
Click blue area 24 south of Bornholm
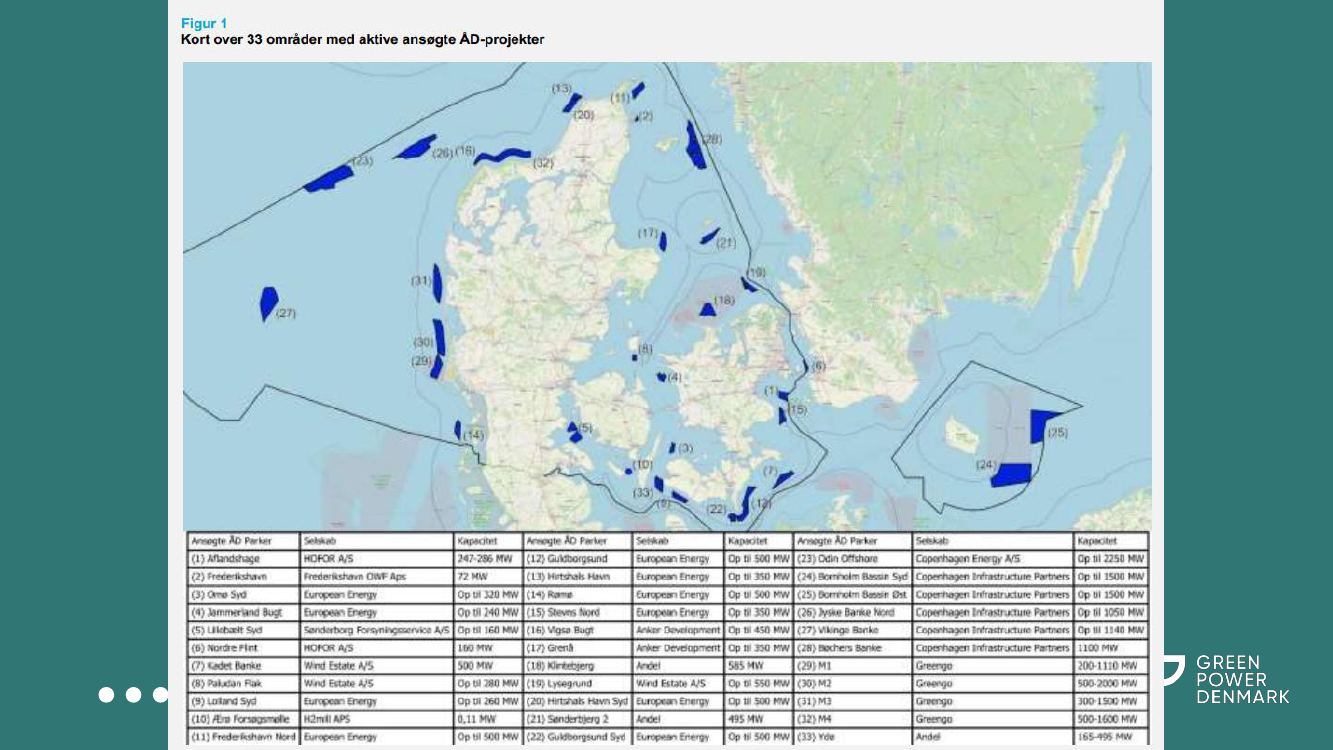point(1012,474)
